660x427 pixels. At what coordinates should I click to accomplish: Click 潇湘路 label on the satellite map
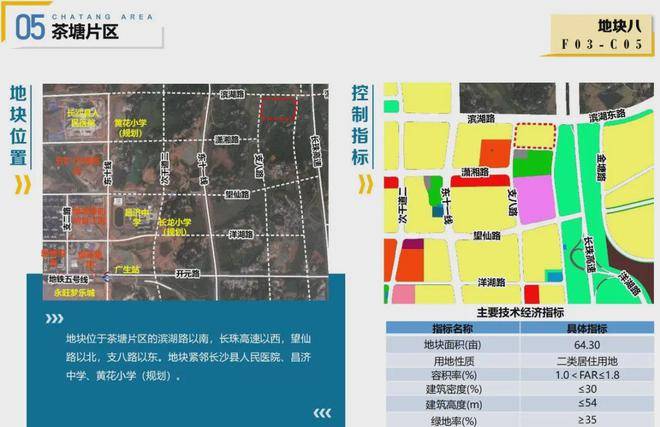227,139
